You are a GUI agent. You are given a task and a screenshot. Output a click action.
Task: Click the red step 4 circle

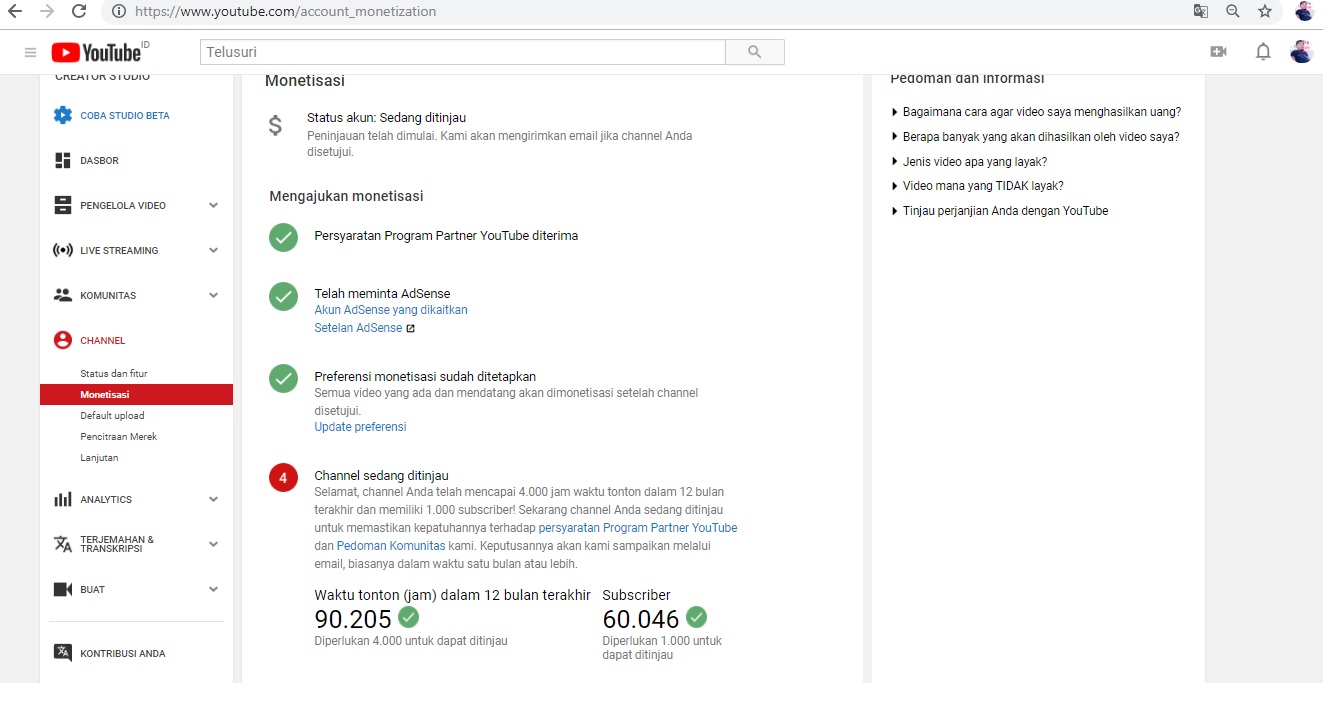283,479
